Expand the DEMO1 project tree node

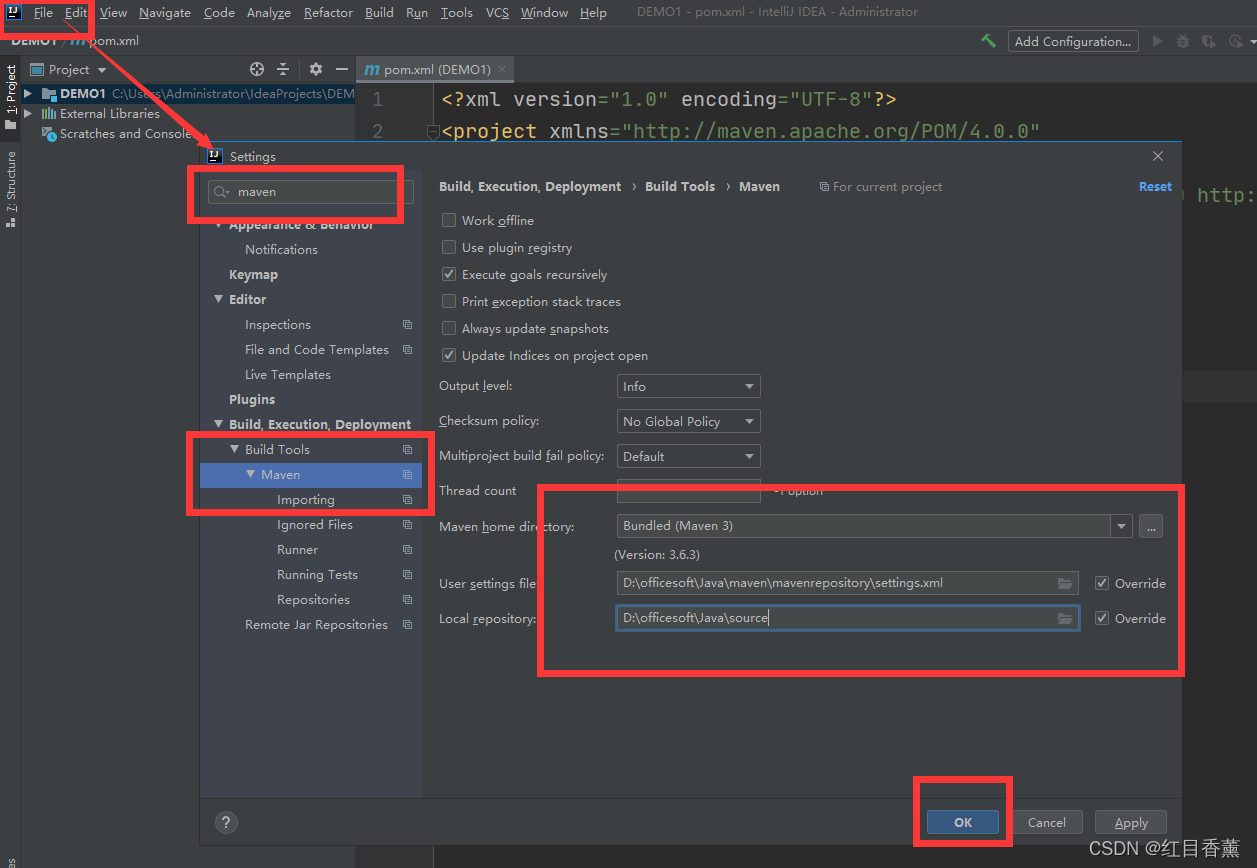pos(28,93)
